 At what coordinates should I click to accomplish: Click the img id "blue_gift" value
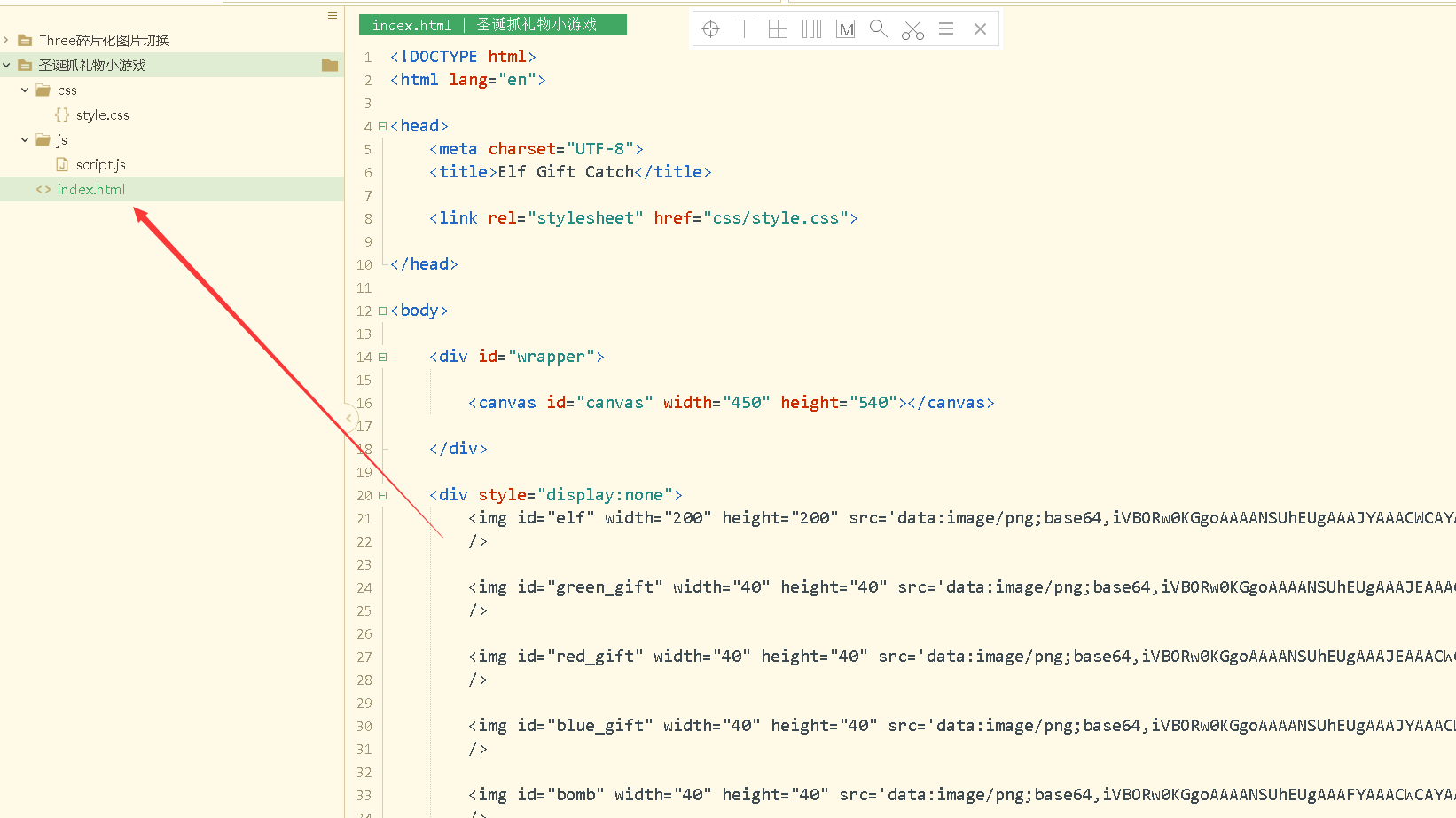[600, 725]
